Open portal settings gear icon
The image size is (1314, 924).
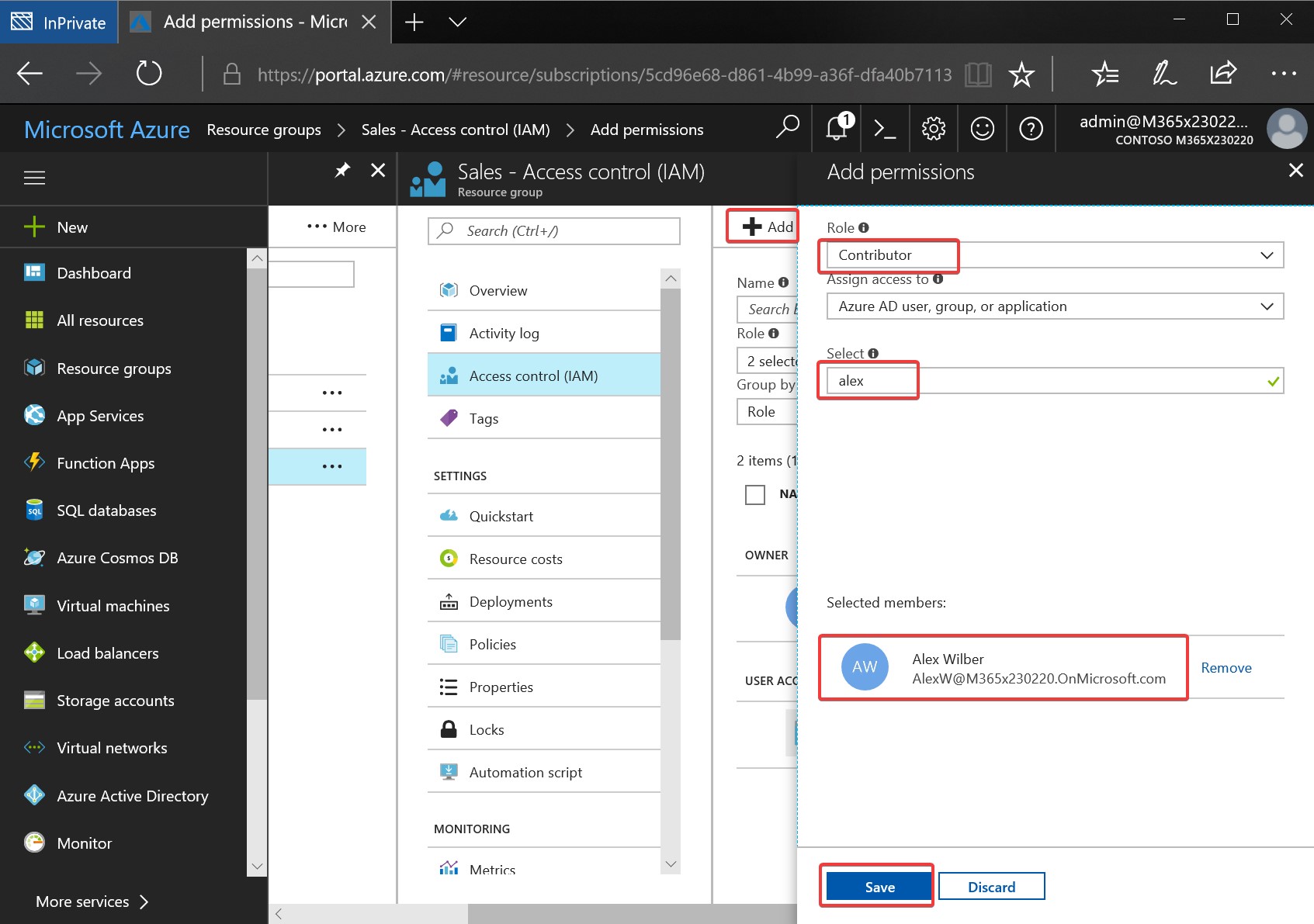pyautogui.click(x=933, y=129)
